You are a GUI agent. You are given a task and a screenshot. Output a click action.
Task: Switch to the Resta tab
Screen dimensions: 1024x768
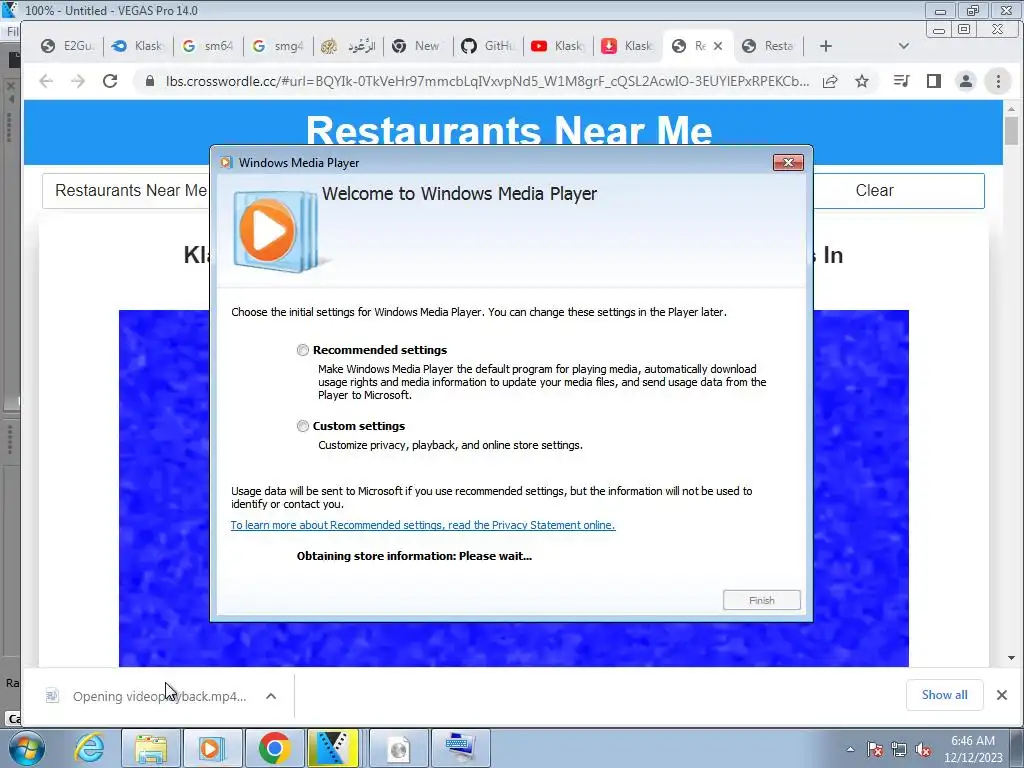(x=769, y=46)
